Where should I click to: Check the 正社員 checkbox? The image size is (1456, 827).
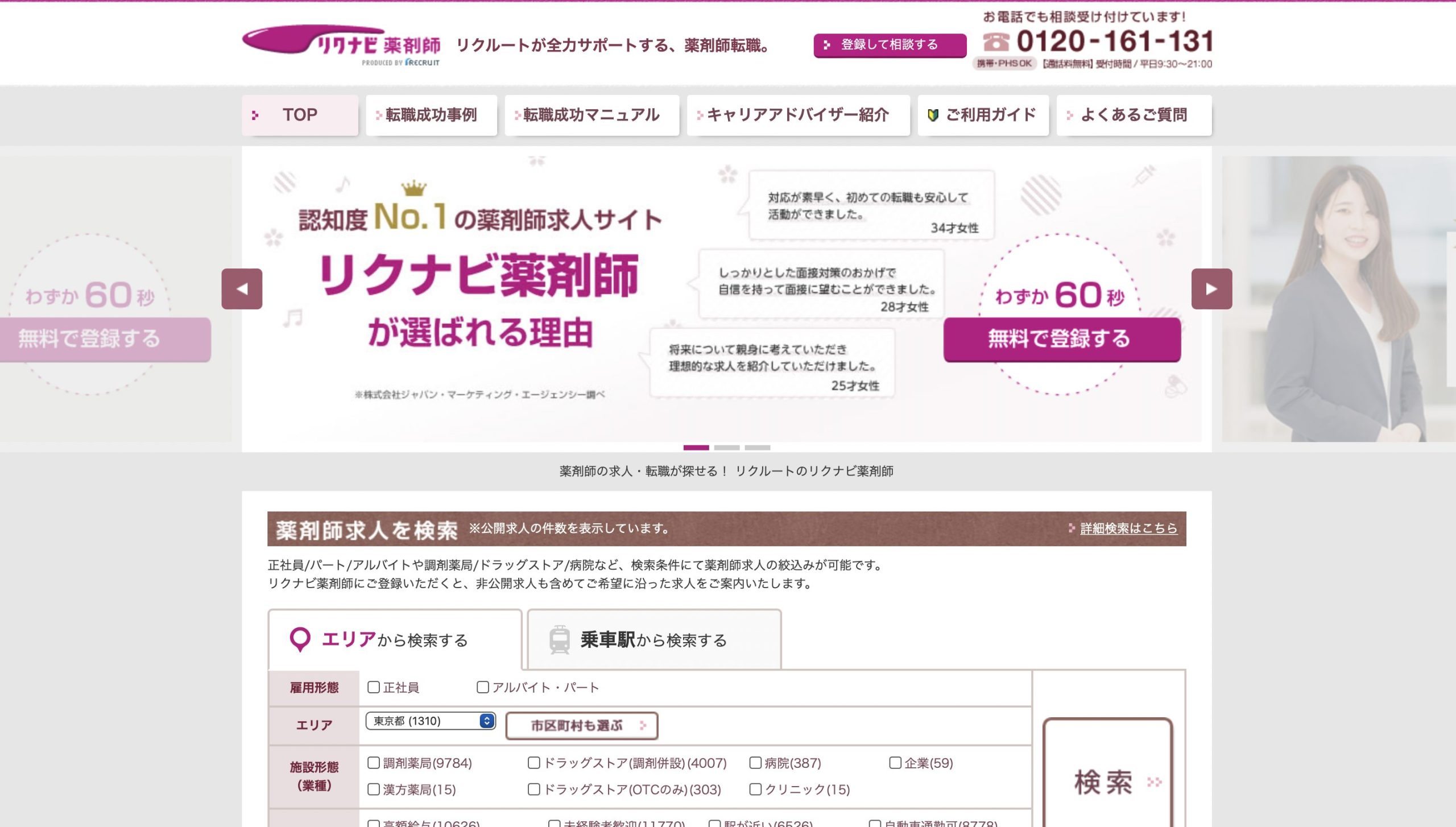pyautogui.click(x=373, y=687)
